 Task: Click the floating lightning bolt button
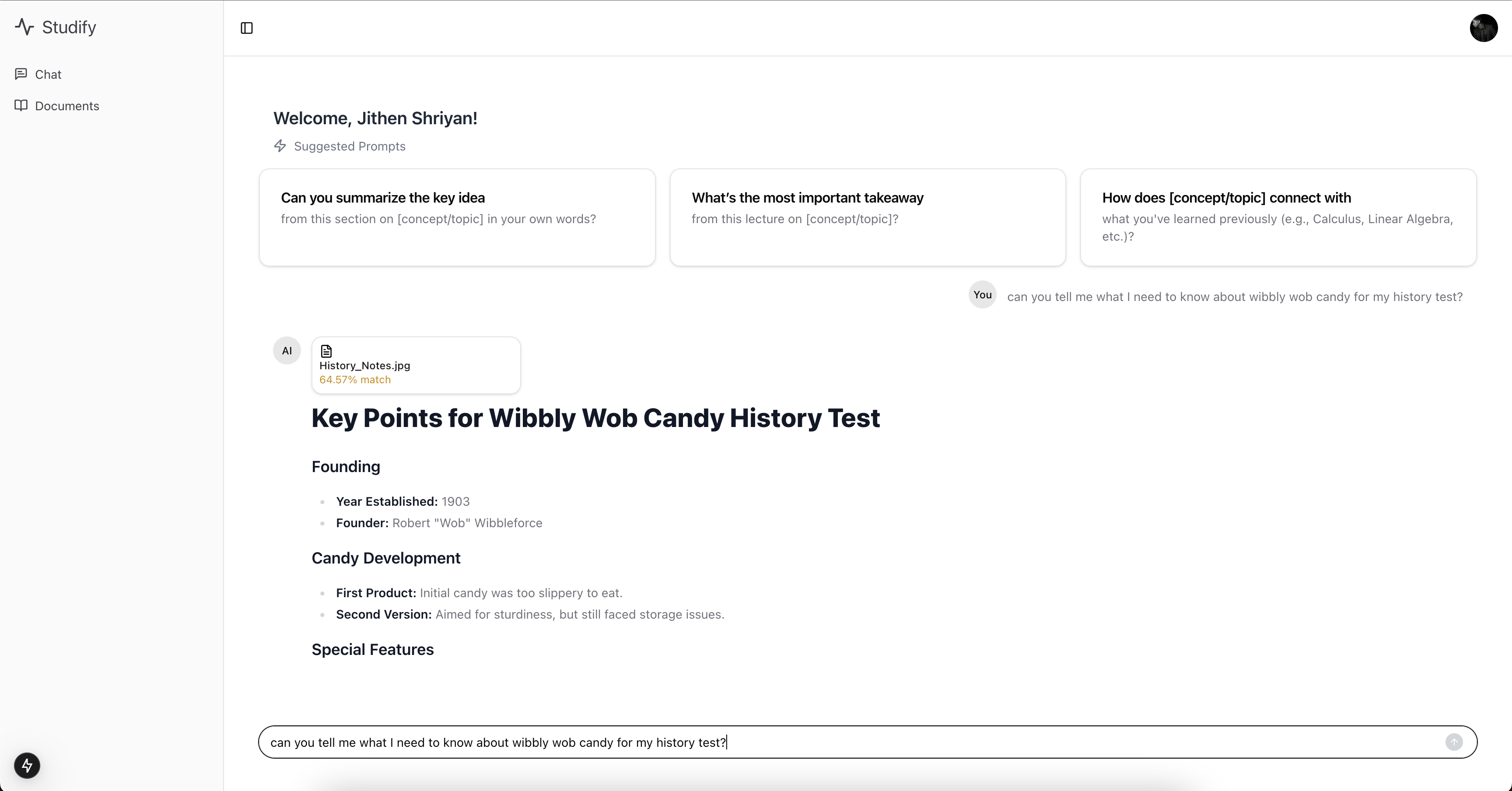[x=27, y=765]
